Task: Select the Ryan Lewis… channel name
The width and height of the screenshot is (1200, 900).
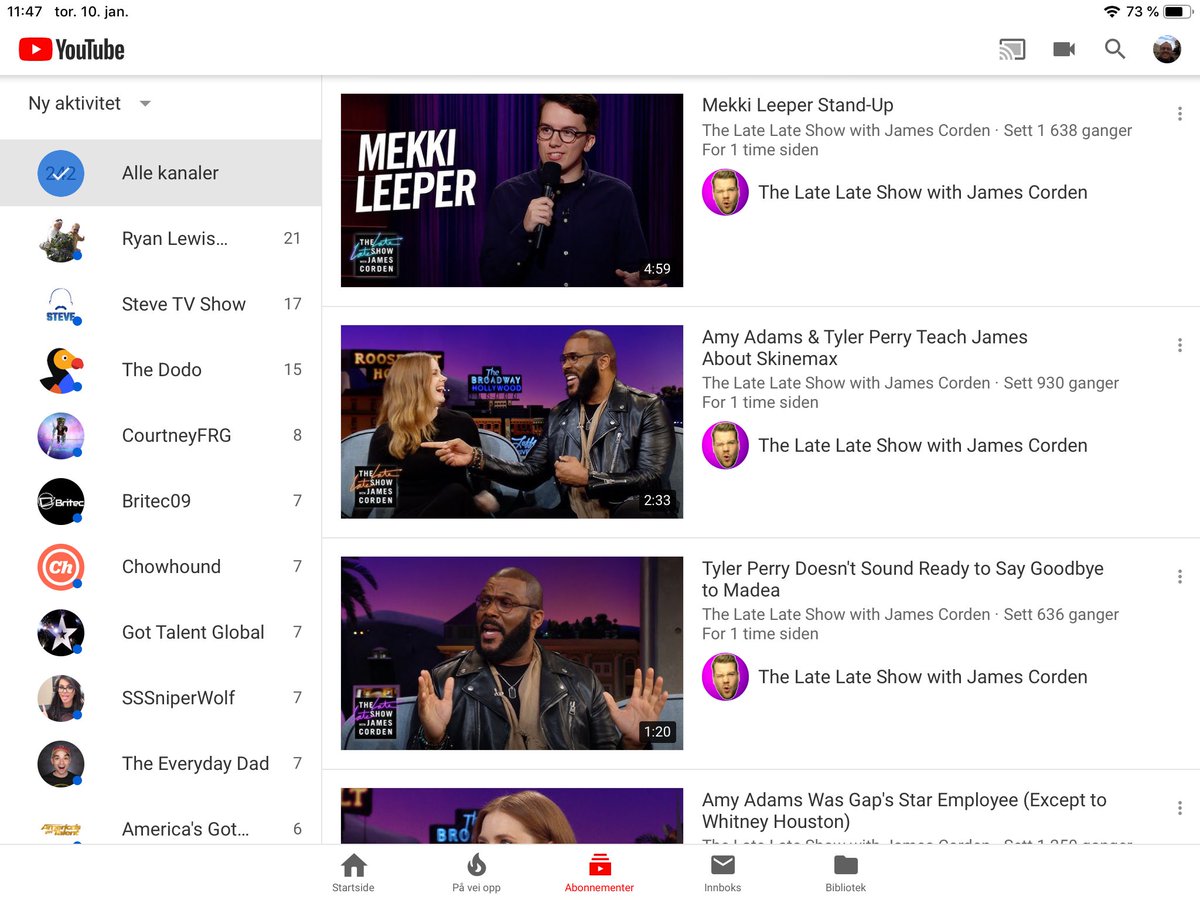Action: point(175,238)
